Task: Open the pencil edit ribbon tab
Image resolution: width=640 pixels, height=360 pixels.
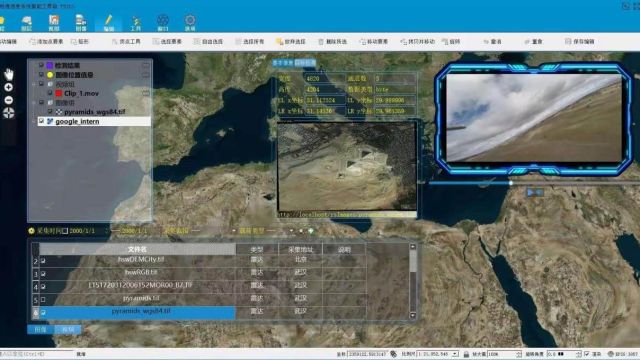Action: click(x=109, y=23)
